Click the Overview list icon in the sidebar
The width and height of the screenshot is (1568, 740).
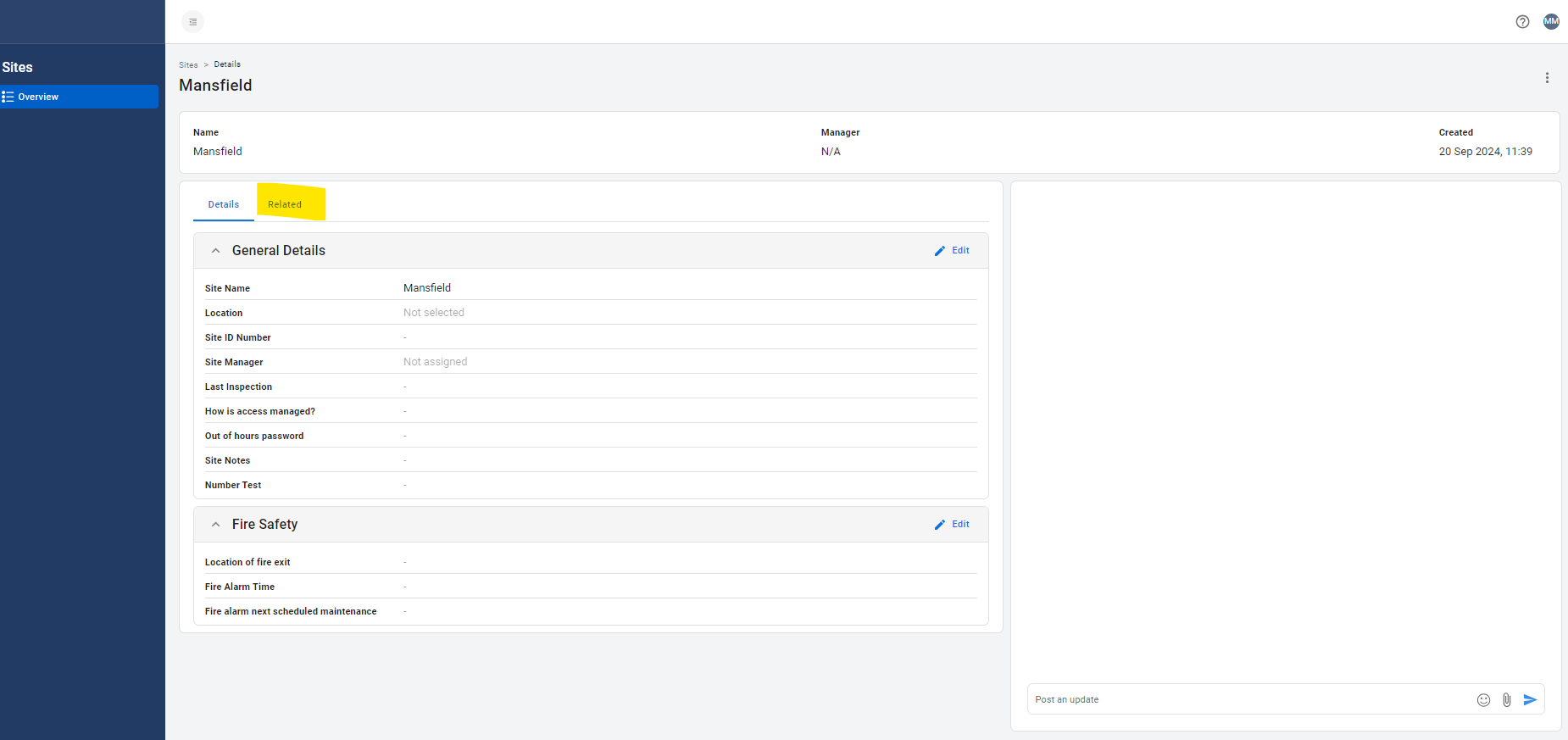[8, 97]
